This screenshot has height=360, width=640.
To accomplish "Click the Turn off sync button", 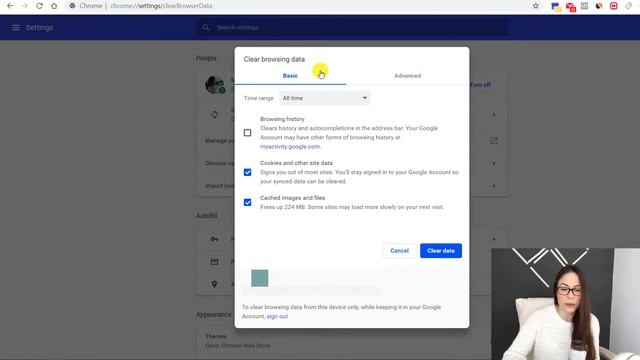I will (480, 85).
